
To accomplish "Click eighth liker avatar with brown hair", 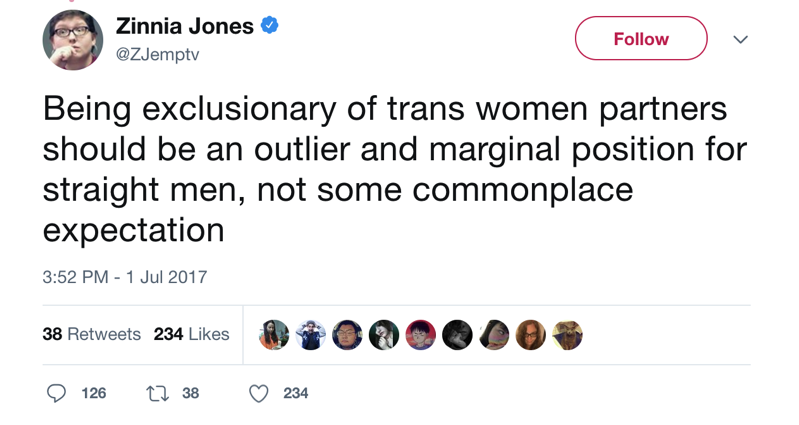I will (x=531, y=335).
